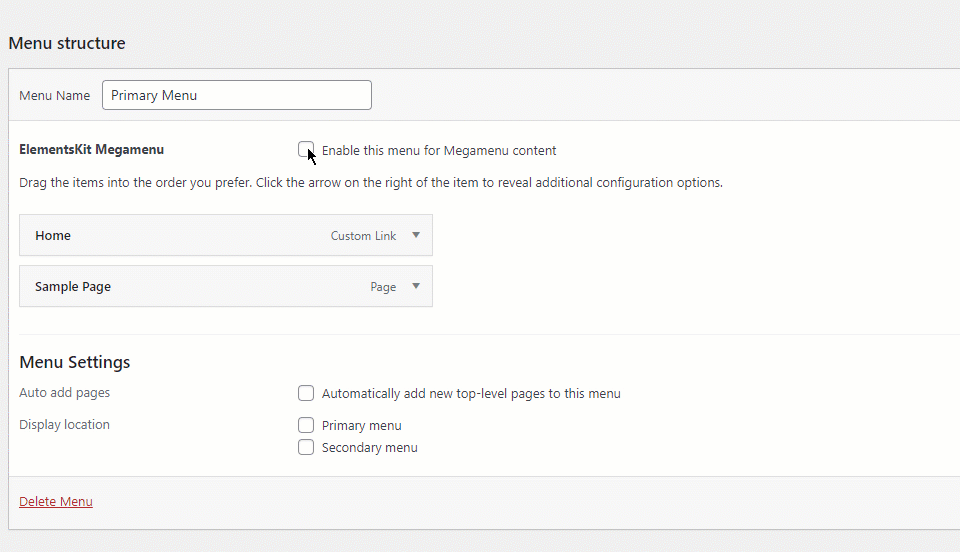960x552 pixels.
Task: Select the Home menu item title
Action: pos(53,236)
